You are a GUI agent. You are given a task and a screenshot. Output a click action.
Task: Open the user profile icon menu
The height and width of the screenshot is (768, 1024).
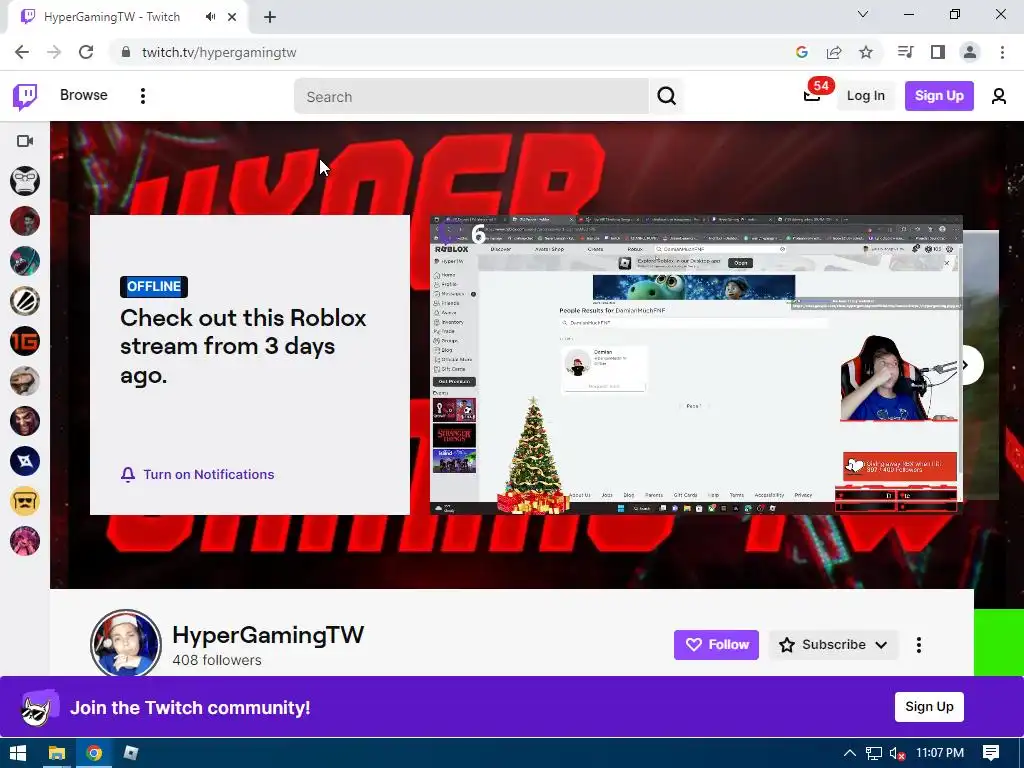pyautogui.click(x=999, y=97)
